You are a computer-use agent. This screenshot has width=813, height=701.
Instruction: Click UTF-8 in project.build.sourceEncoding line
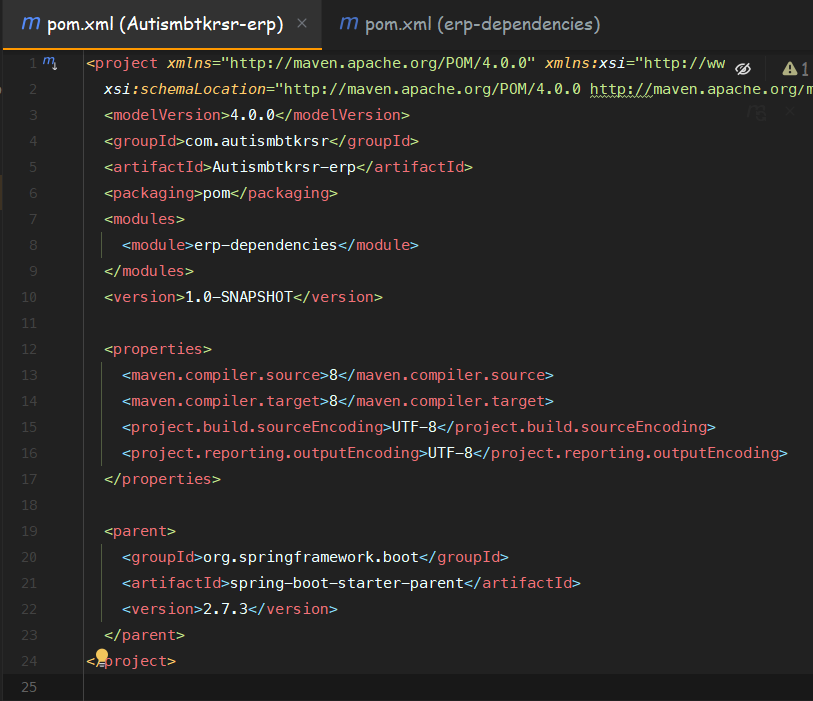tap(414, 427)
